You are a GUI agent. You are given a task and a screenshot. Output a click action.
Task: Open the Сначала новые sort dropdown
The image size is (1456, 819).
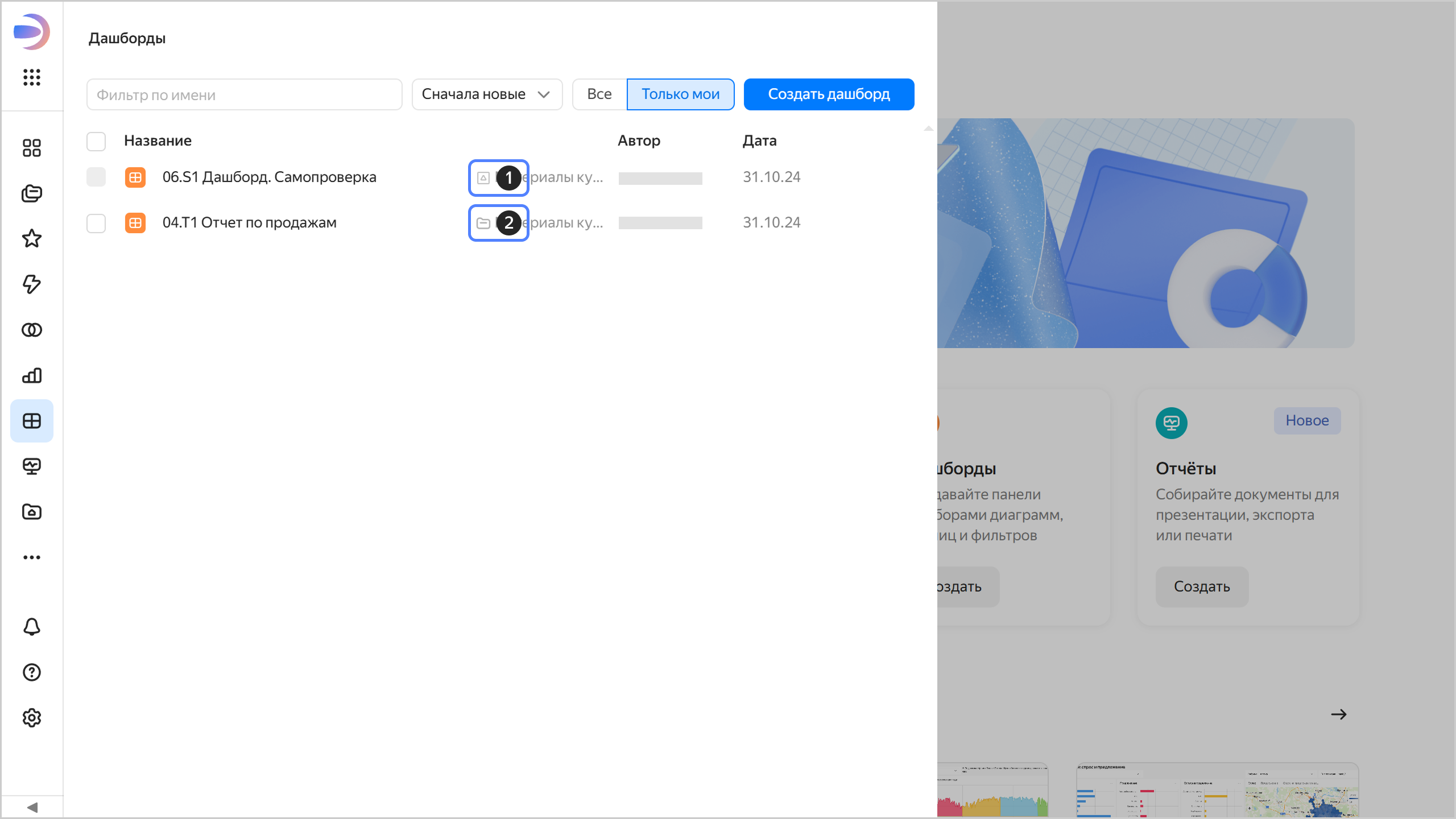487,94
